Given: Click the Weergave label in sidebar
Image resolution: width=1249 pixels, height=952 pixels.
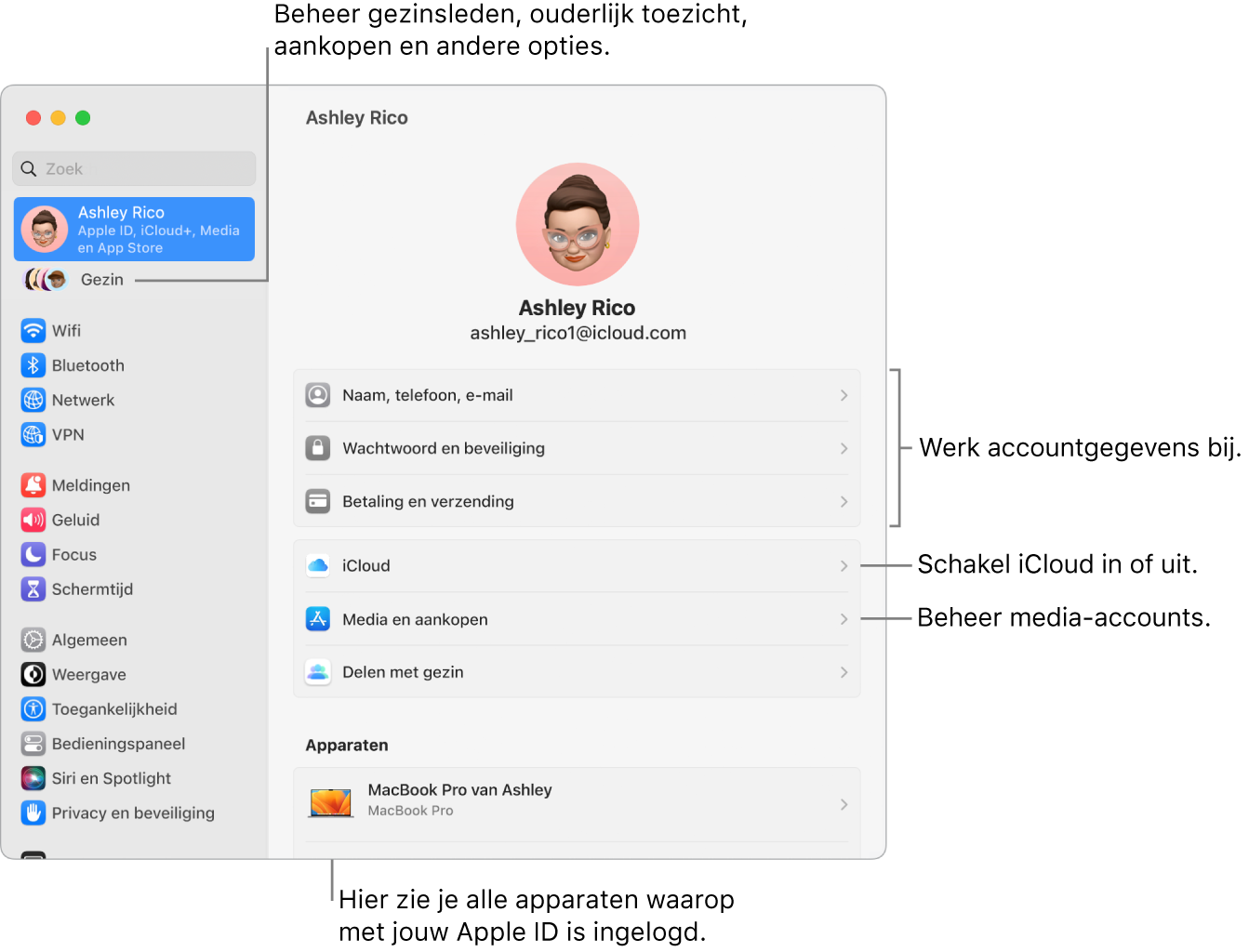Looking at the screenshot, I should (89, 674).
